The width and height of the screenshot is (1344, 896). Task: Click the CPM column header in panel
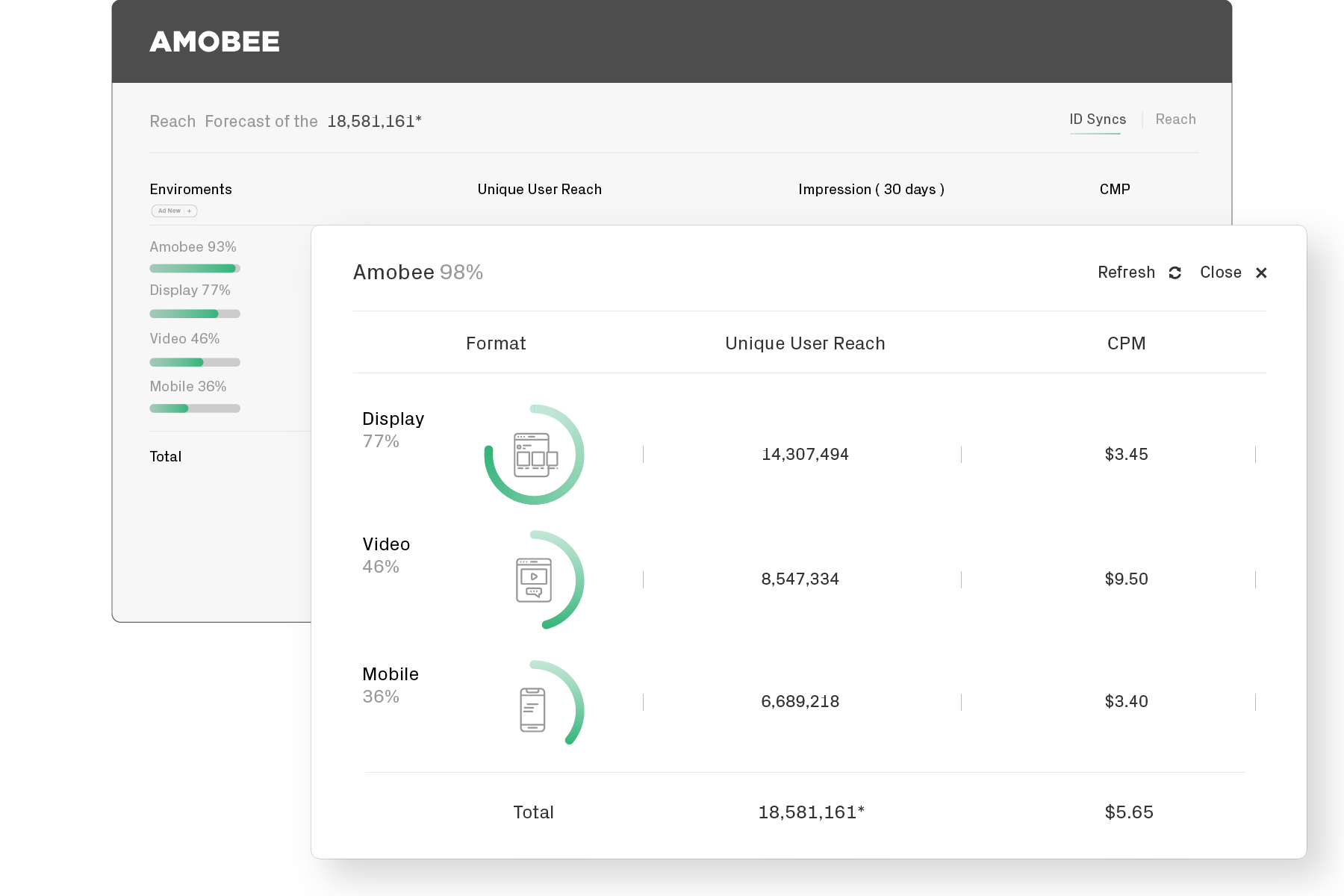[1126, 343]
